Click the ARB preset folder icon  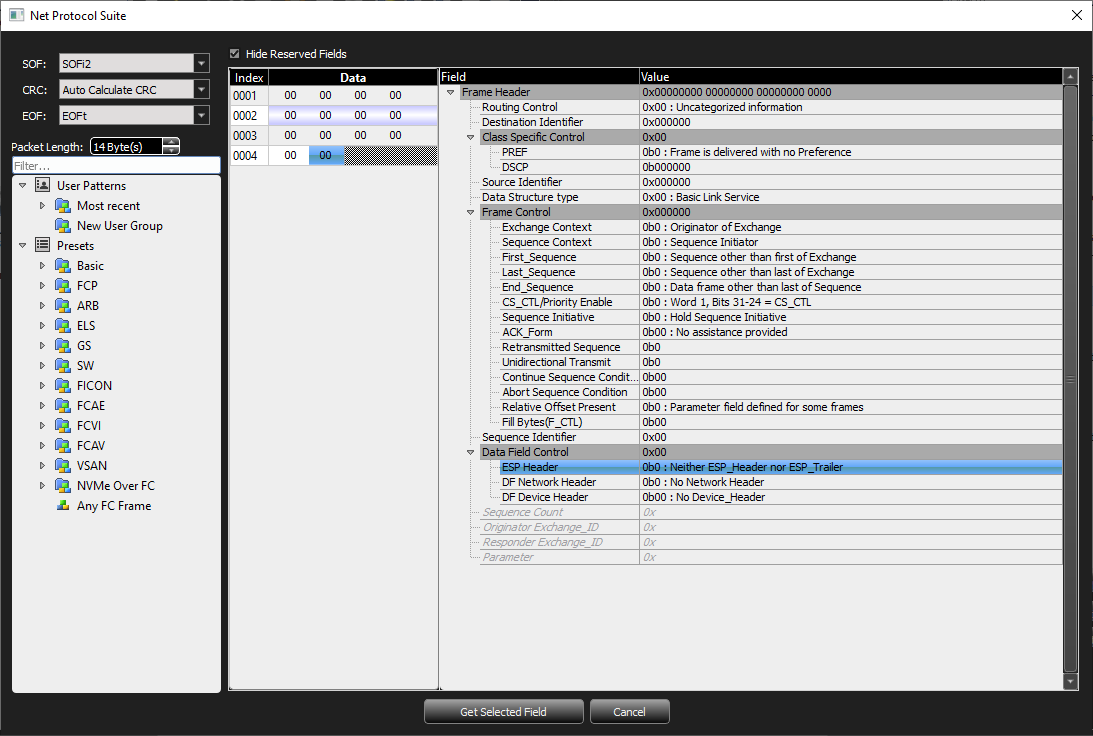click(x=63, y=305)
